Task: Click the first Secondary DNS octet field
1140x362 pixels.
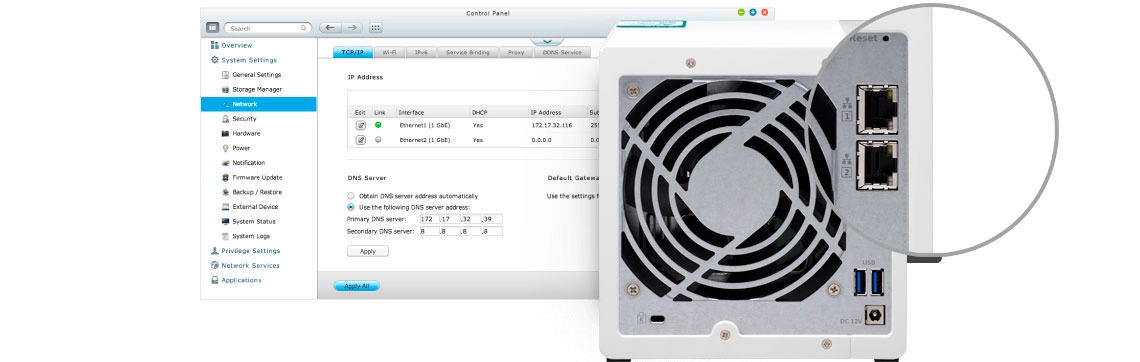Action: pyautogui.click(x=430, y=231)
